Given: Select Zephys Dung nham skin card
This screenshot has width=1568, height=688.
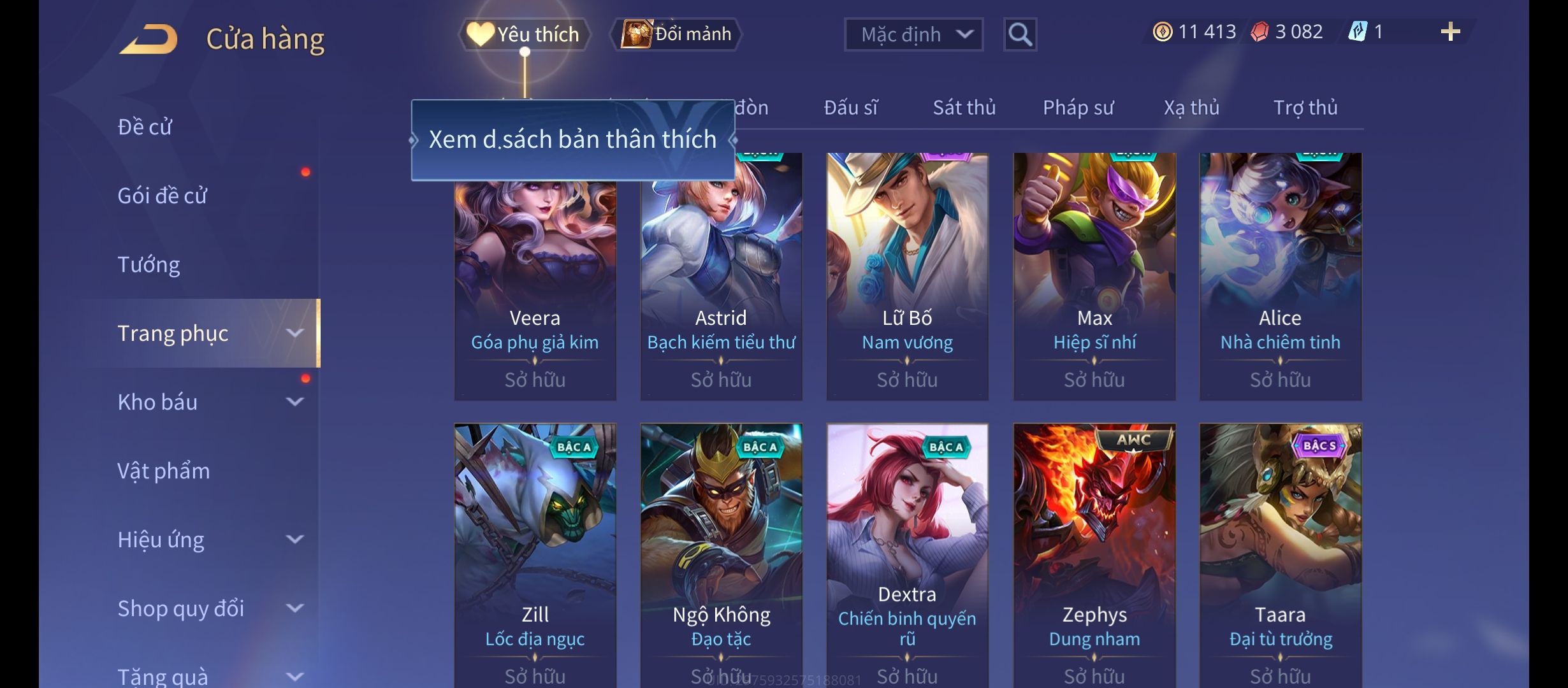Looking at the screenshot, I should [x=1094, y=555].
